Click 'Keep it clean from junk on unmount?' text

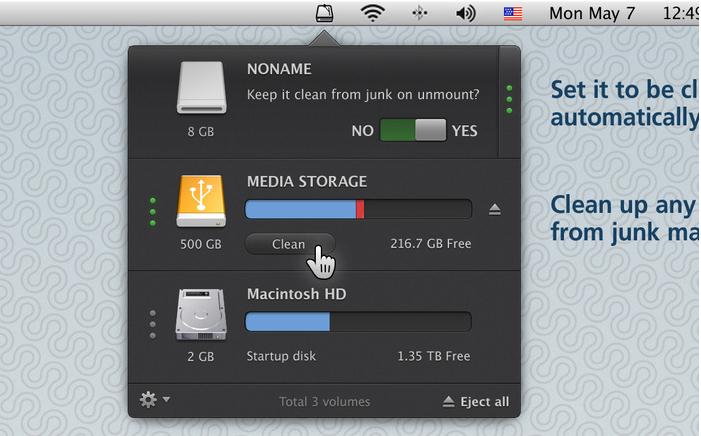point(363,95)
